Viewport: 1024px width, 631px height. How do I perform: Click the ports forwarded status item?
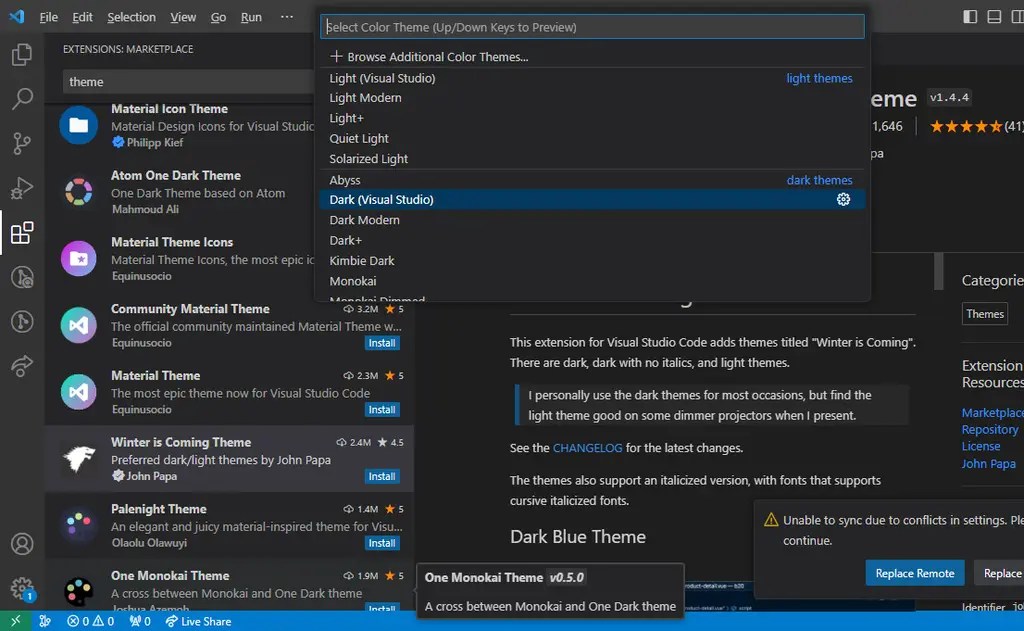point(140,621)
